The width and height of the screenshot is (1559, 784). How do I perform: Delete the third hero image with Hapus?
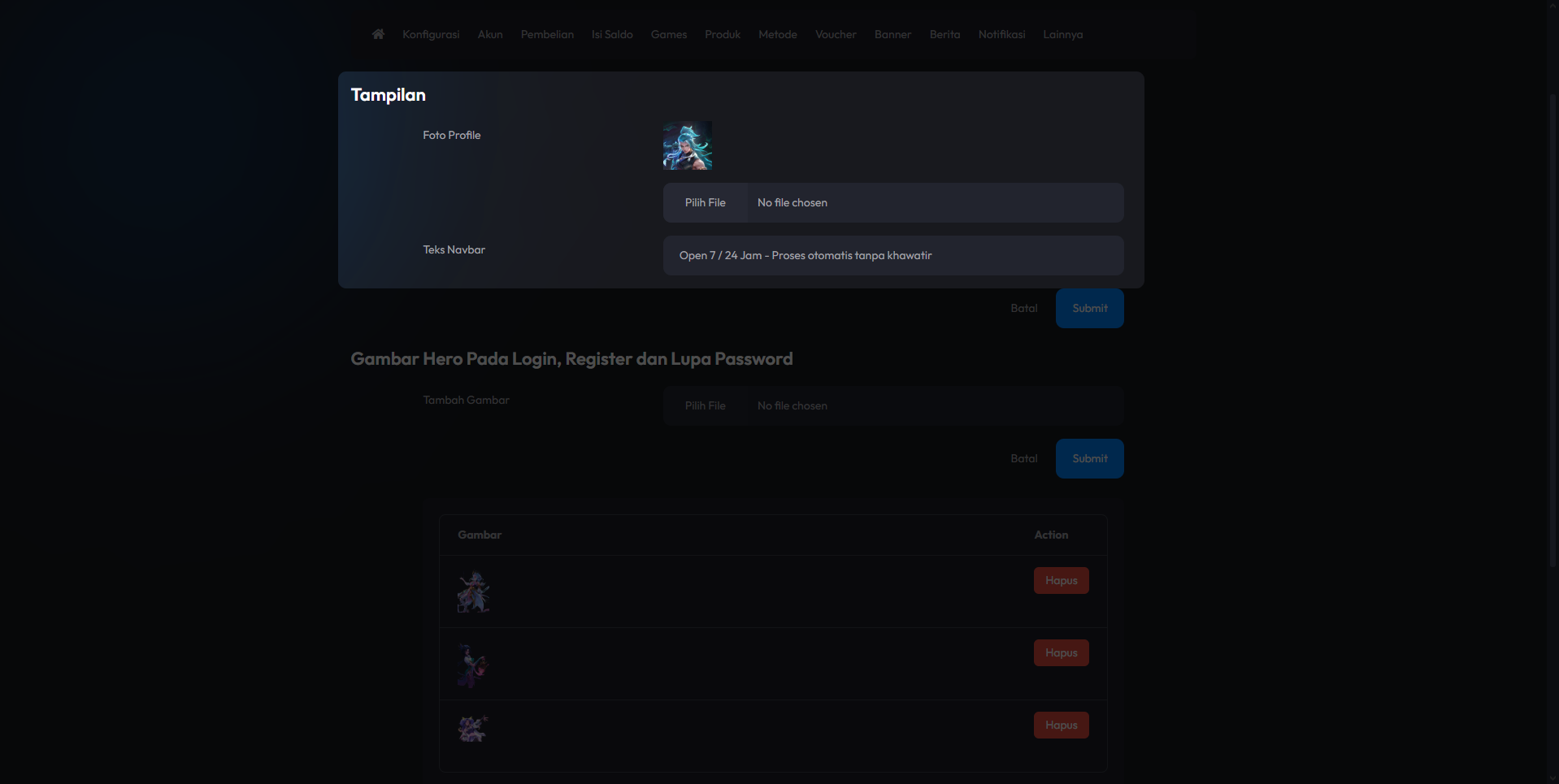[1062, 725]
